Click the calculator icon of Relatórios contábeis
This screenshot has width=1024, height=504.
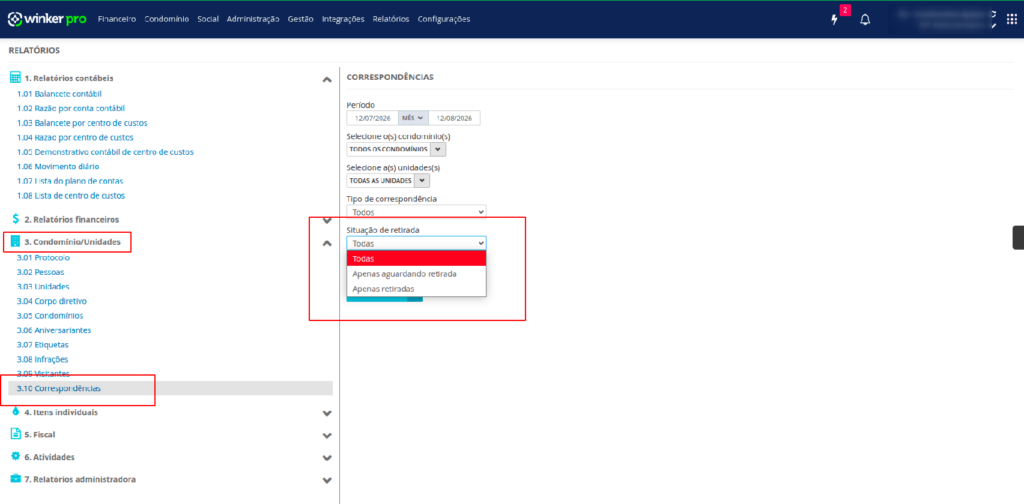[x=15, y=78]
